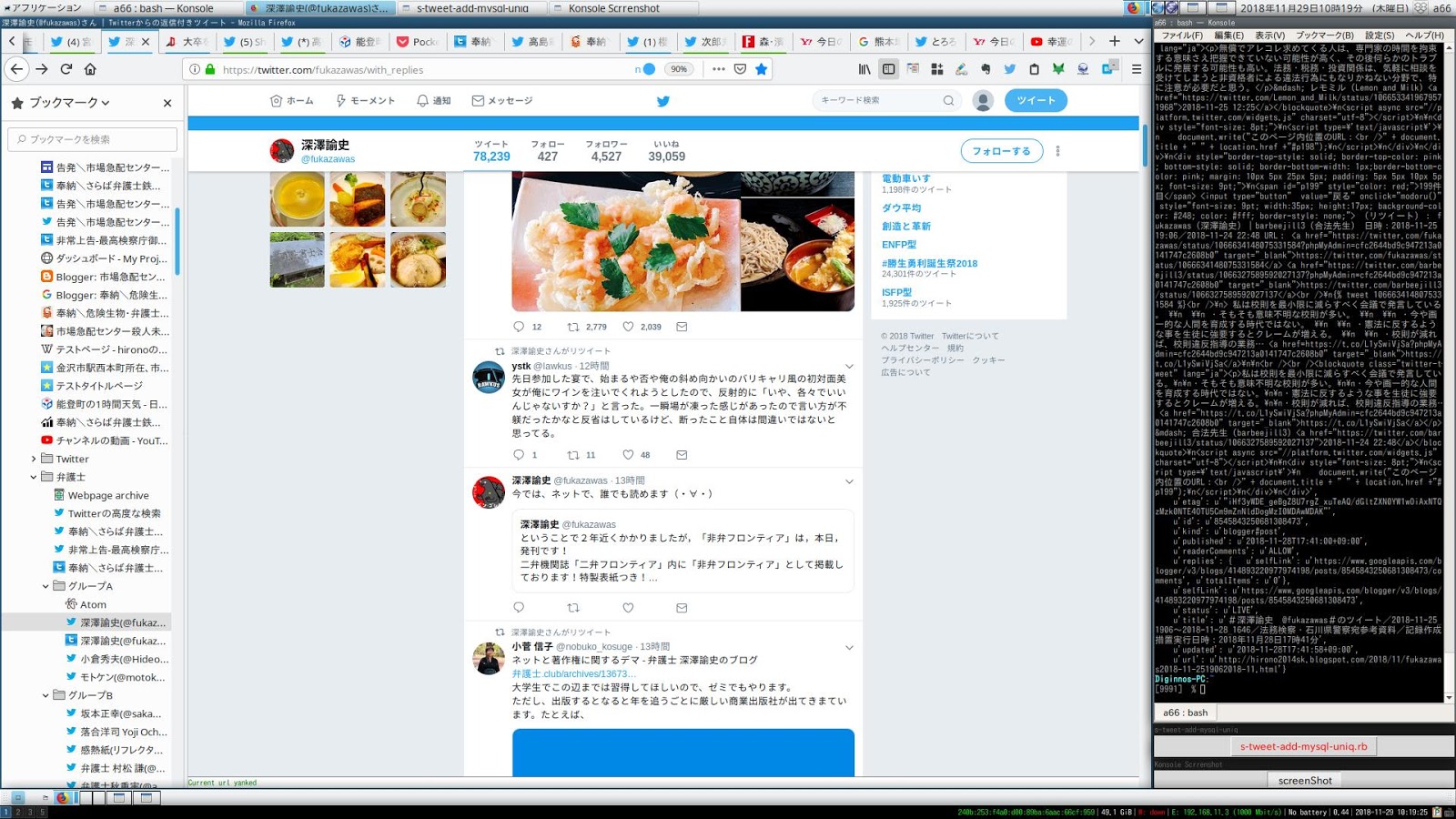Click the s-tweet-add-mysql-uniq.rb taskbar button
The width and height of the screenshot is (1456, 819).
click(x=1303, y=746)
